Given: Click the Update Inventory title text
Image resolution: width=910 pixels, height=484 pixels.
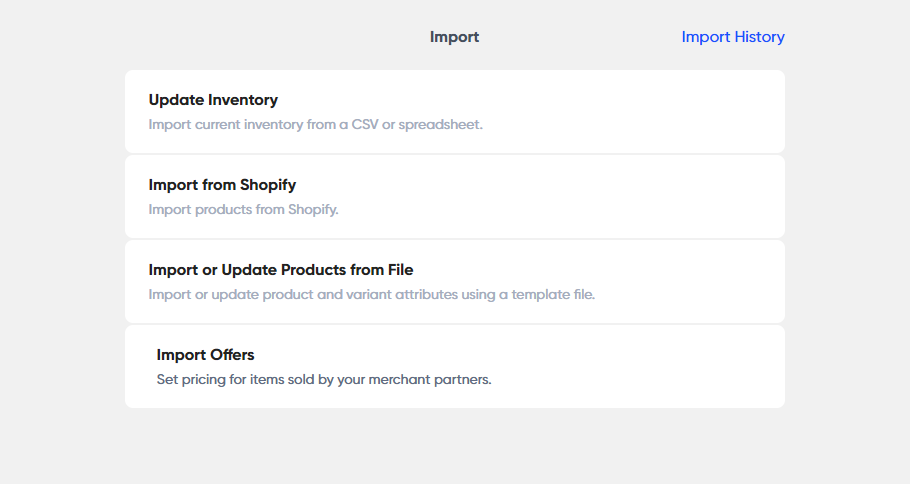Looking at the screenshot, I should (213, 100).
